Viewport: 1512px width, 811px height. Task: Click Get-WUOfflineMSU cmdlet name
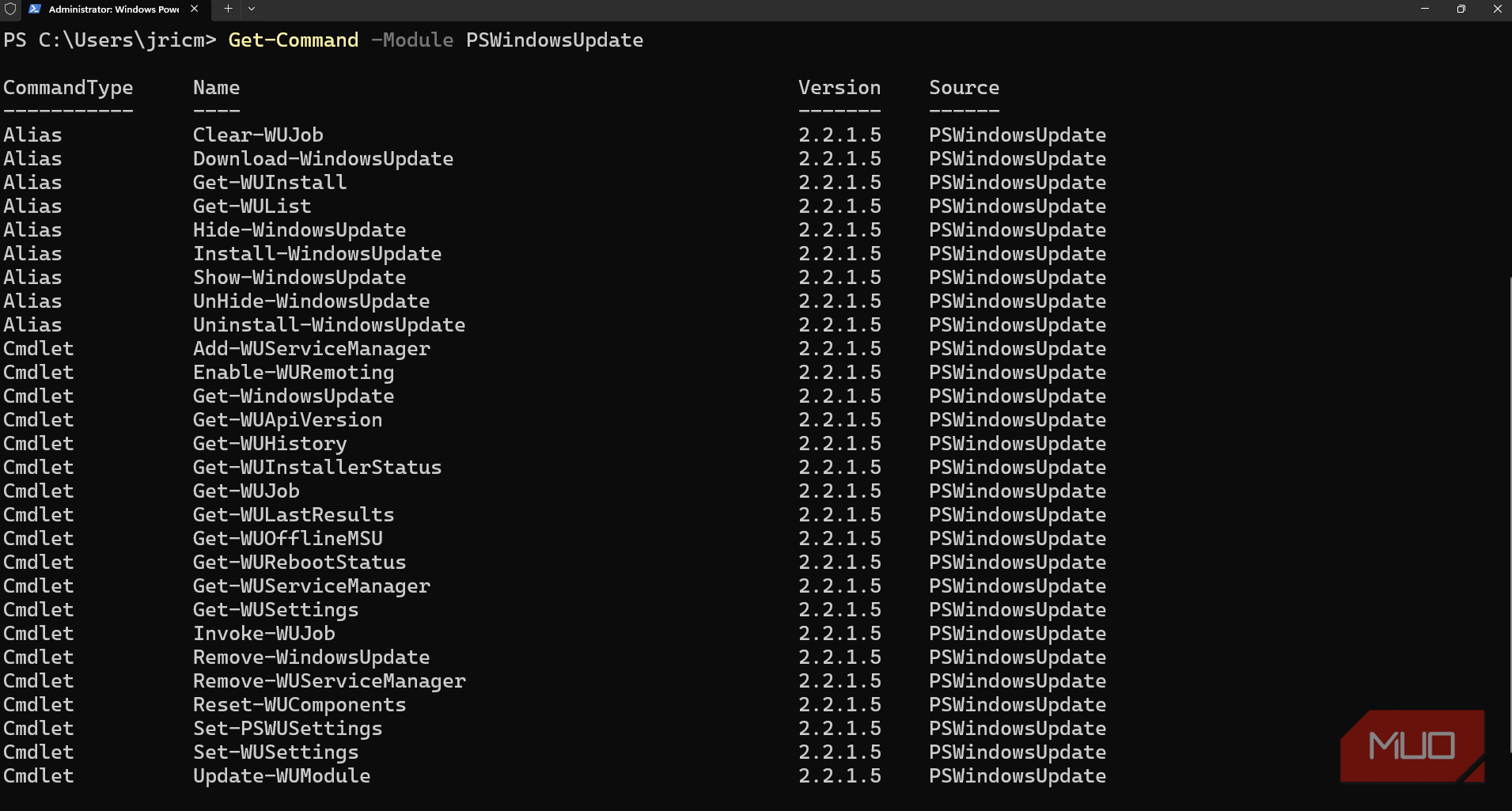[x=287, y=539]
